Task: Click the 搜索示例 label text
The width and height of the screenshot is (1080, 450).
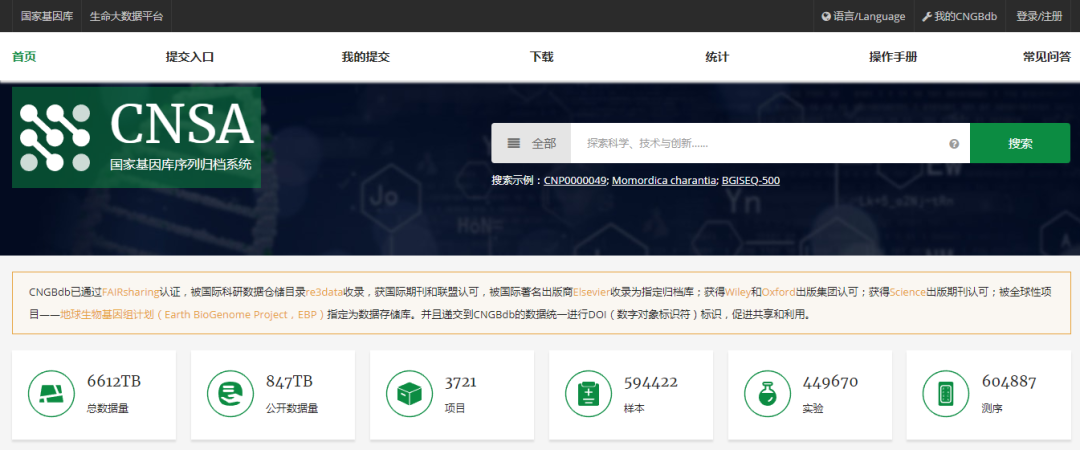Action: pos(517,181)
